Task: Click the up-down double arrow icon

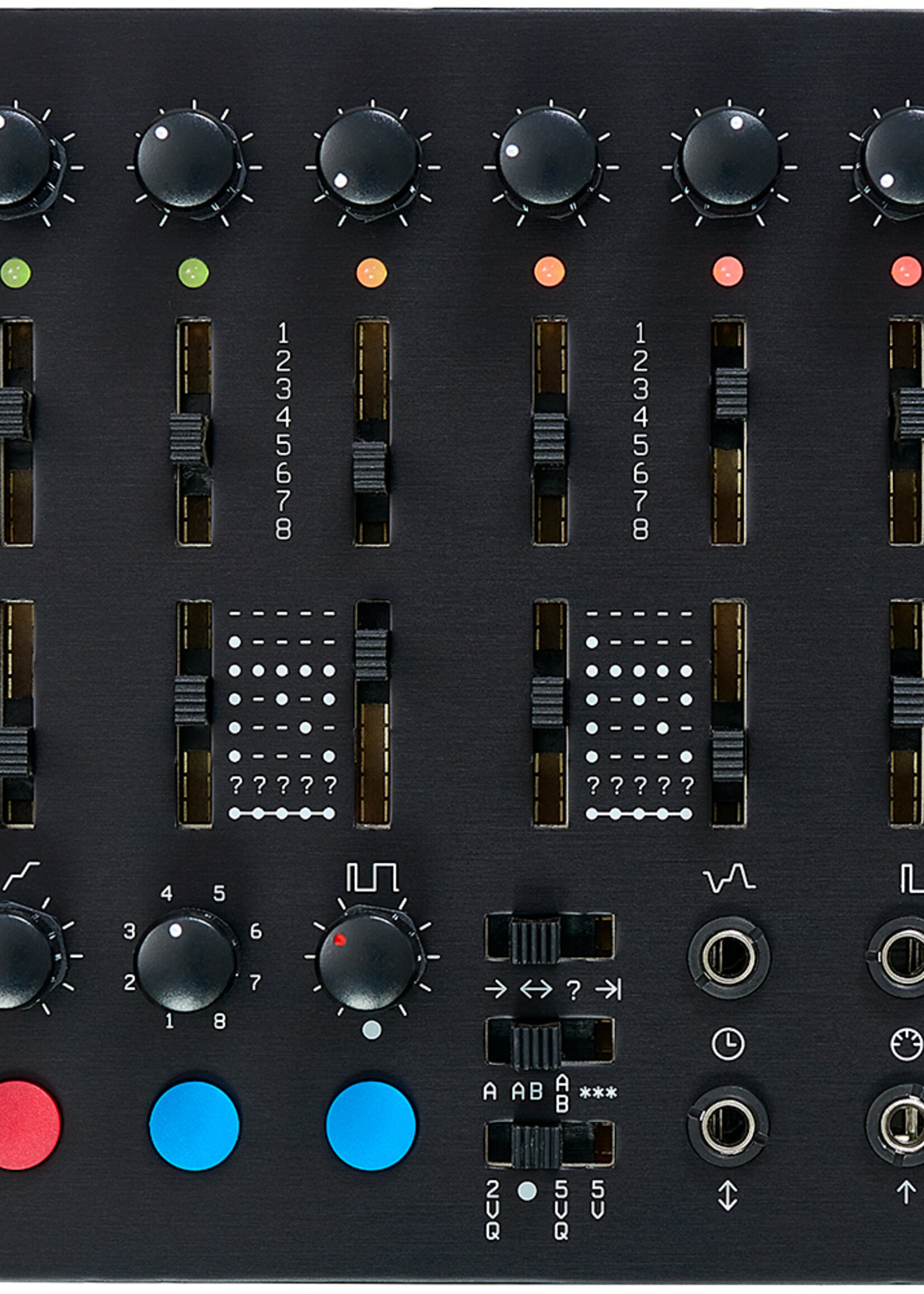Action: (x=728, y=1194)
